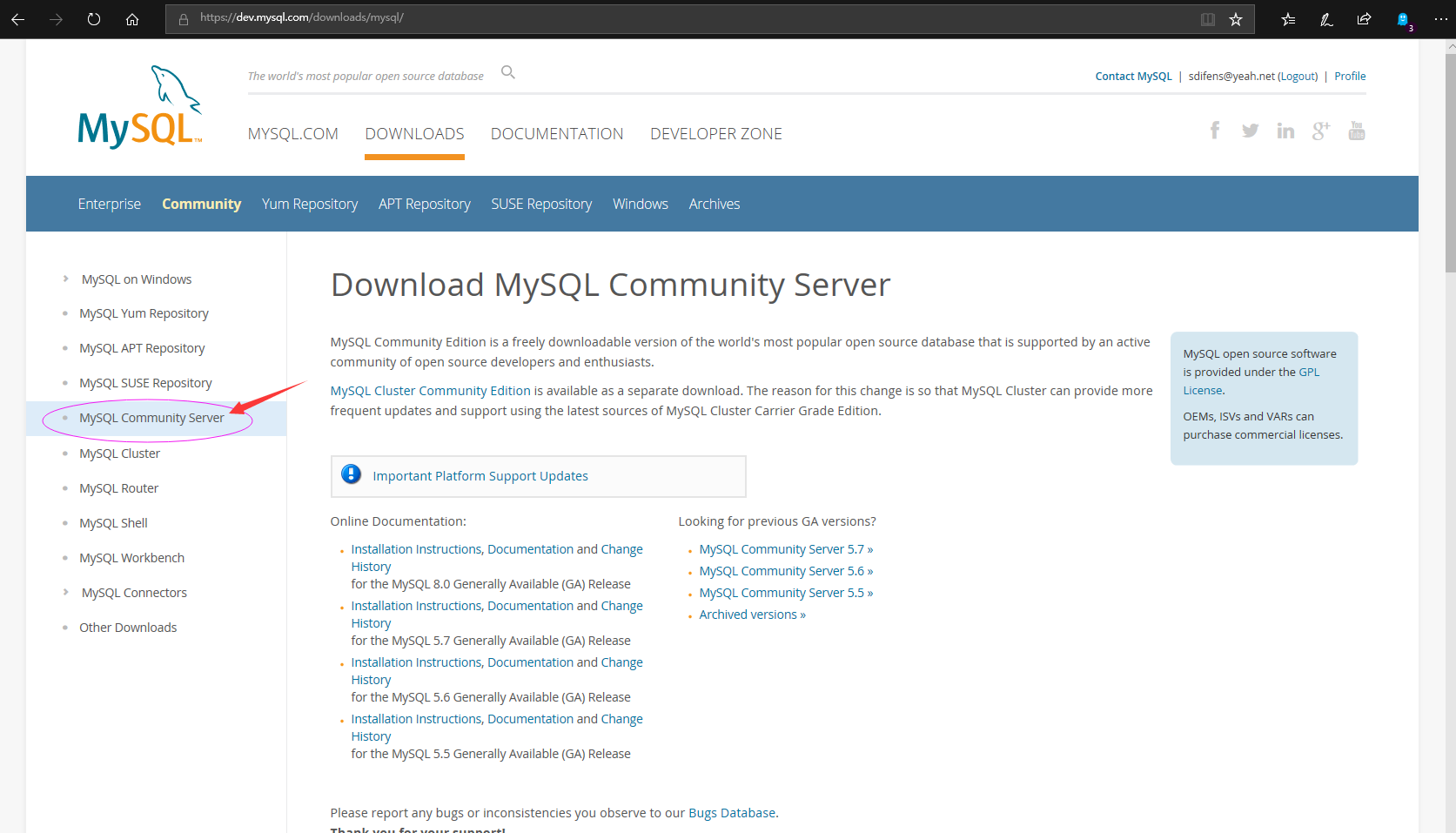Open MySQL Cluster Community Edition link

(x=431, y=391)
